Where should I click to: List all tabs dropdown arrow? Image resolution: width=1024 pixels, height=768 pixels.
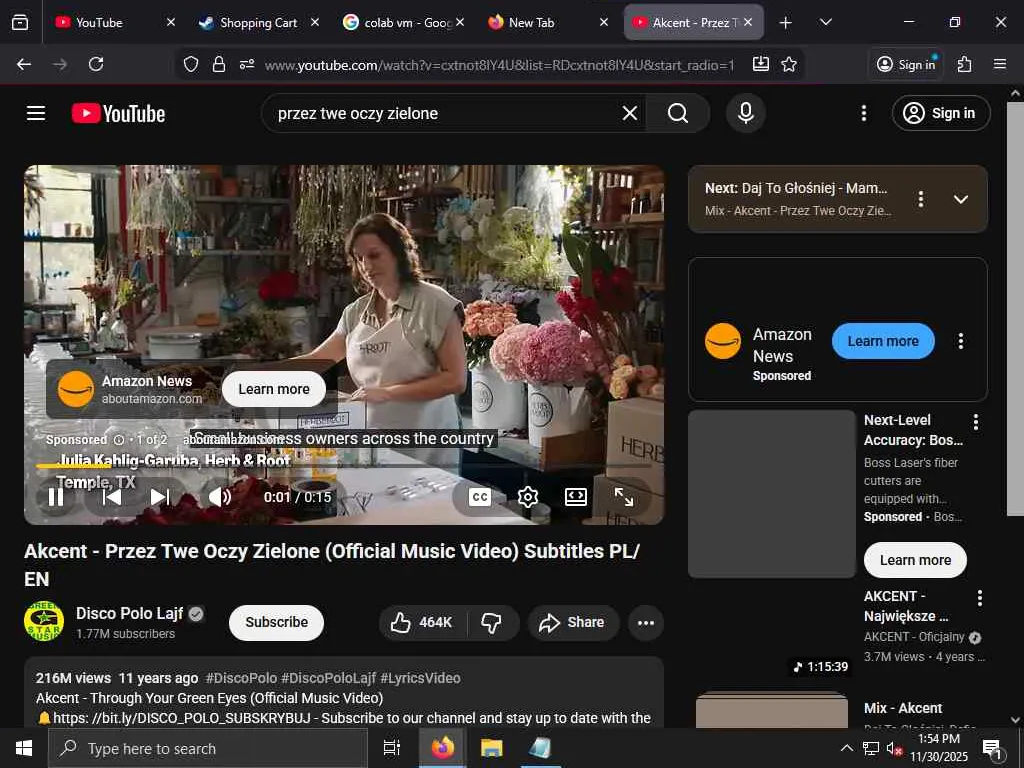825,22
